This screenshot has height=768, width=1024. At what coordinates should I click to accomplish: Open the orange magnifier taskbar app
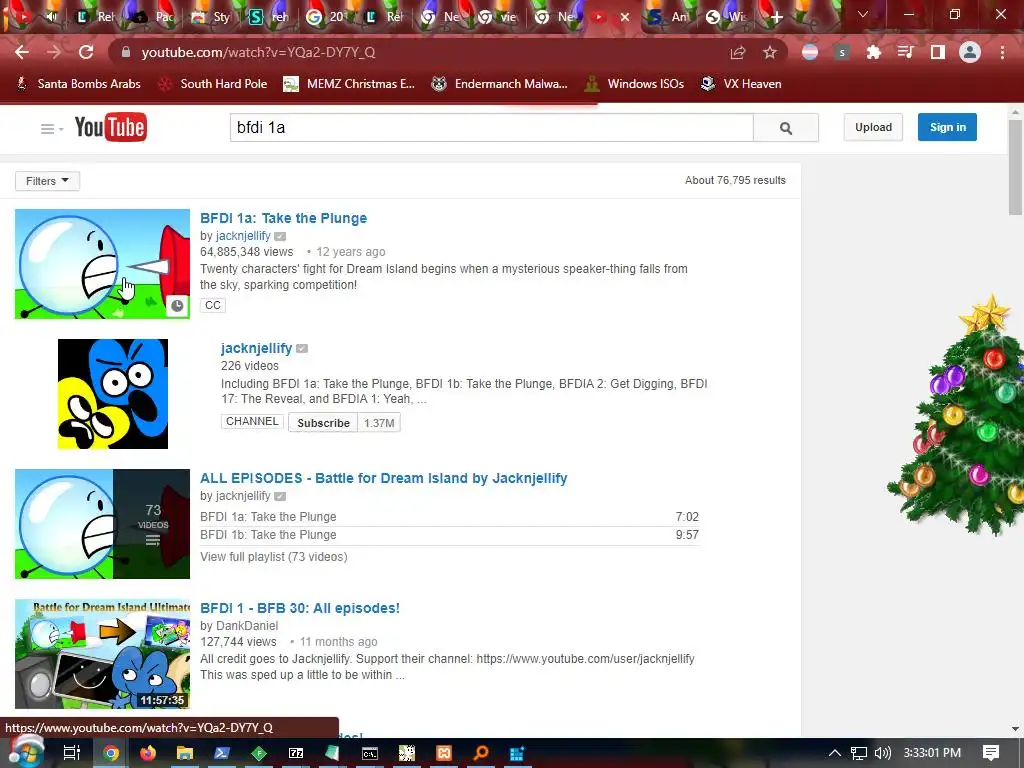tap(481, 753)
